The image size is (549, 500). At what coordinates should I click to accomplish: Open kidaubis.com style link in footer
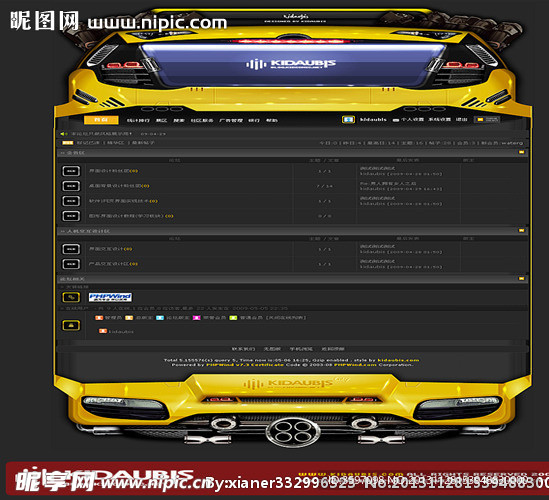(398, 360)
